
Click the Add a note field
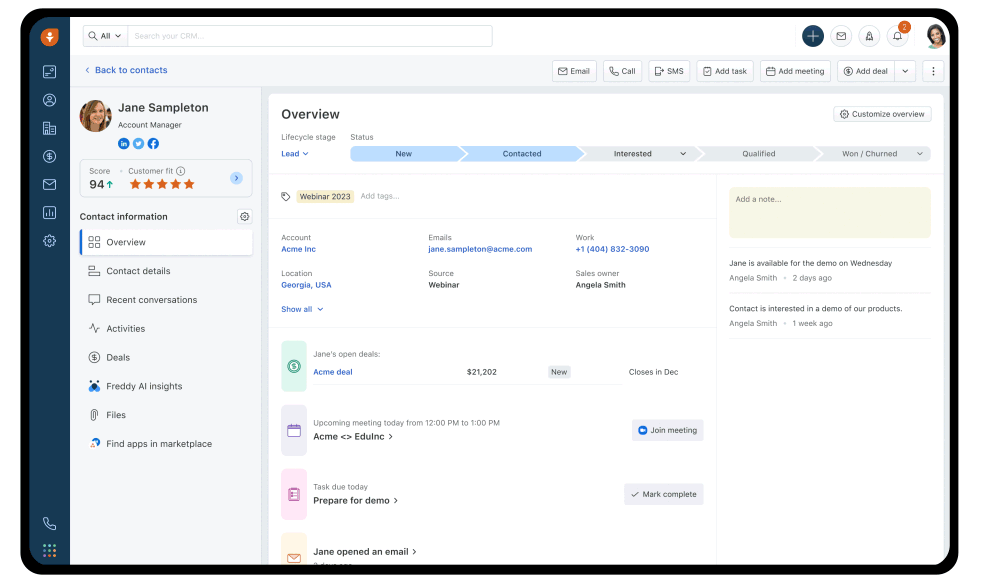[829, 212]
